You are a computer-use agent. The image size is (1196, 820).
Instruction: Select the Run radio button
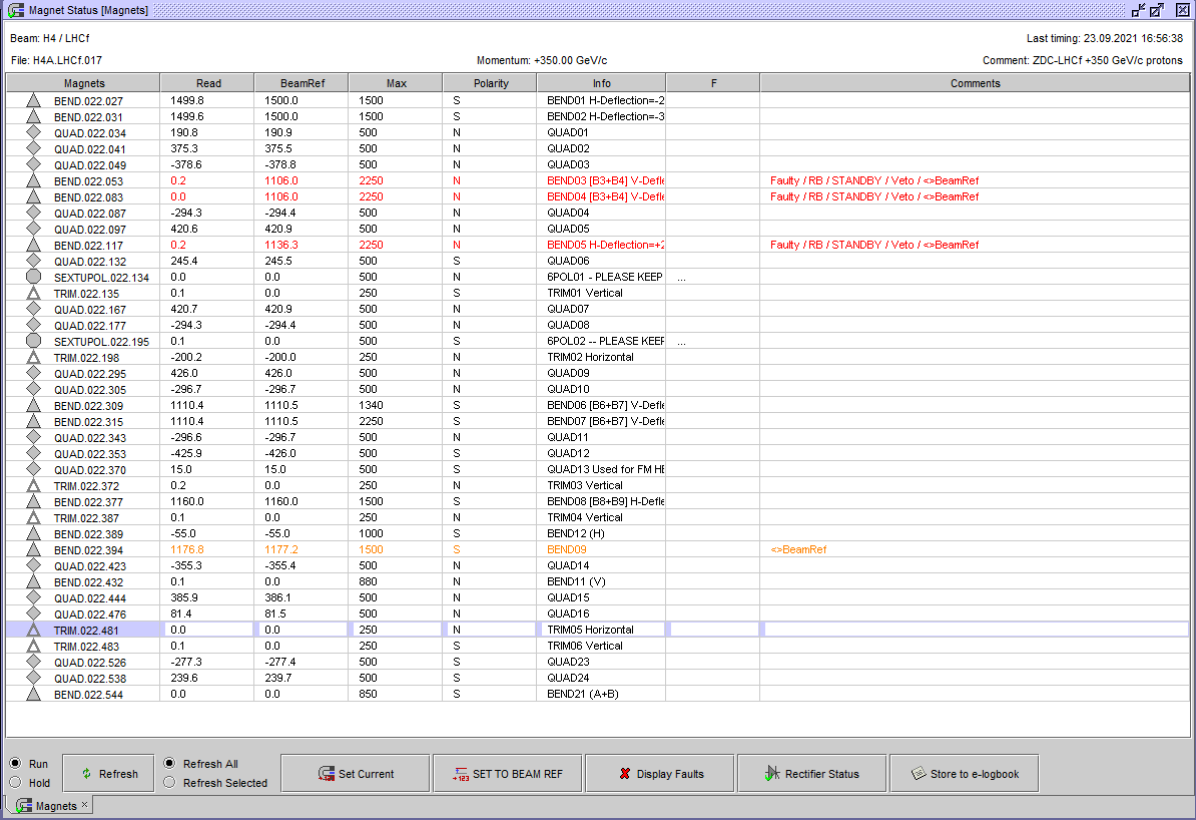[x=16, y=764]
